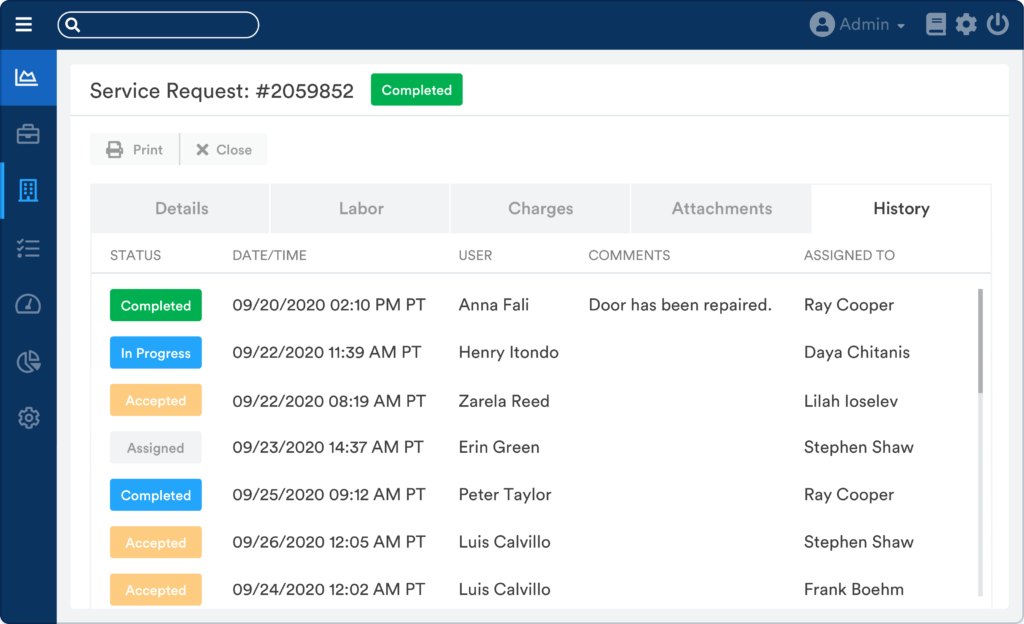Click user name Anna Fali
This screenshot has width=1024, height=624.
(x=493, y=305)
